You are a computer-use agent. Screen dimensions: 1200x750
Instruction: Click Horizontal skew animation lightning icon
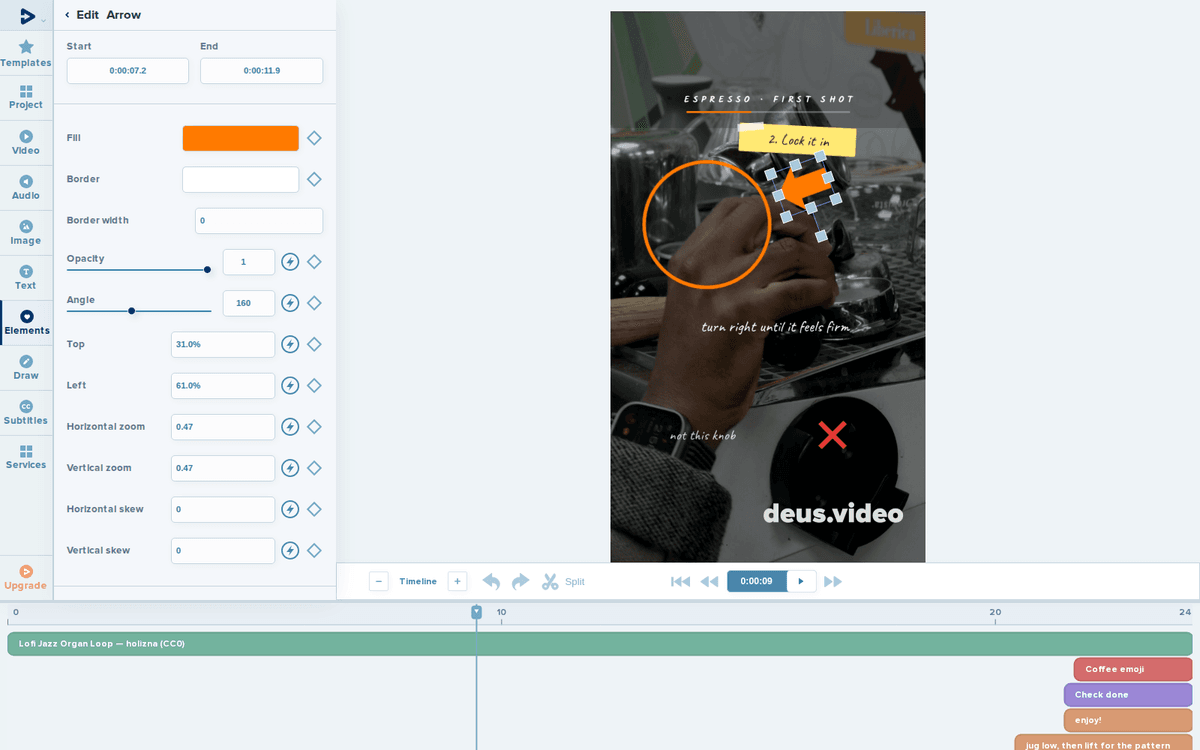point(290,509)
